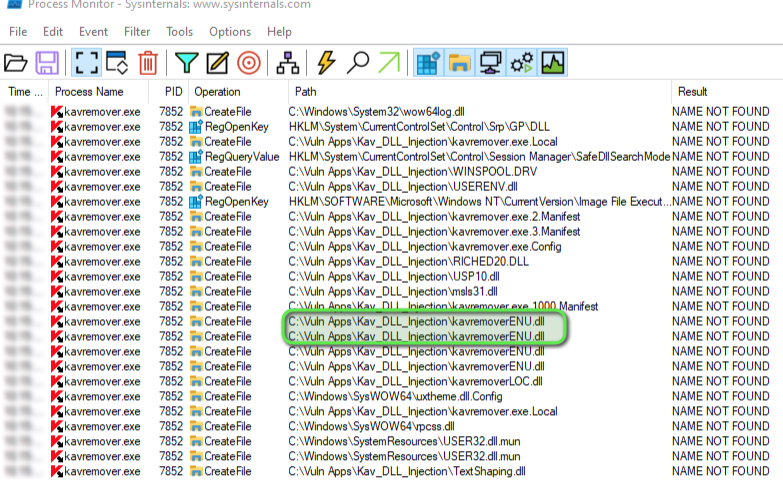Toggle the Capture events button

coord(86,63)
